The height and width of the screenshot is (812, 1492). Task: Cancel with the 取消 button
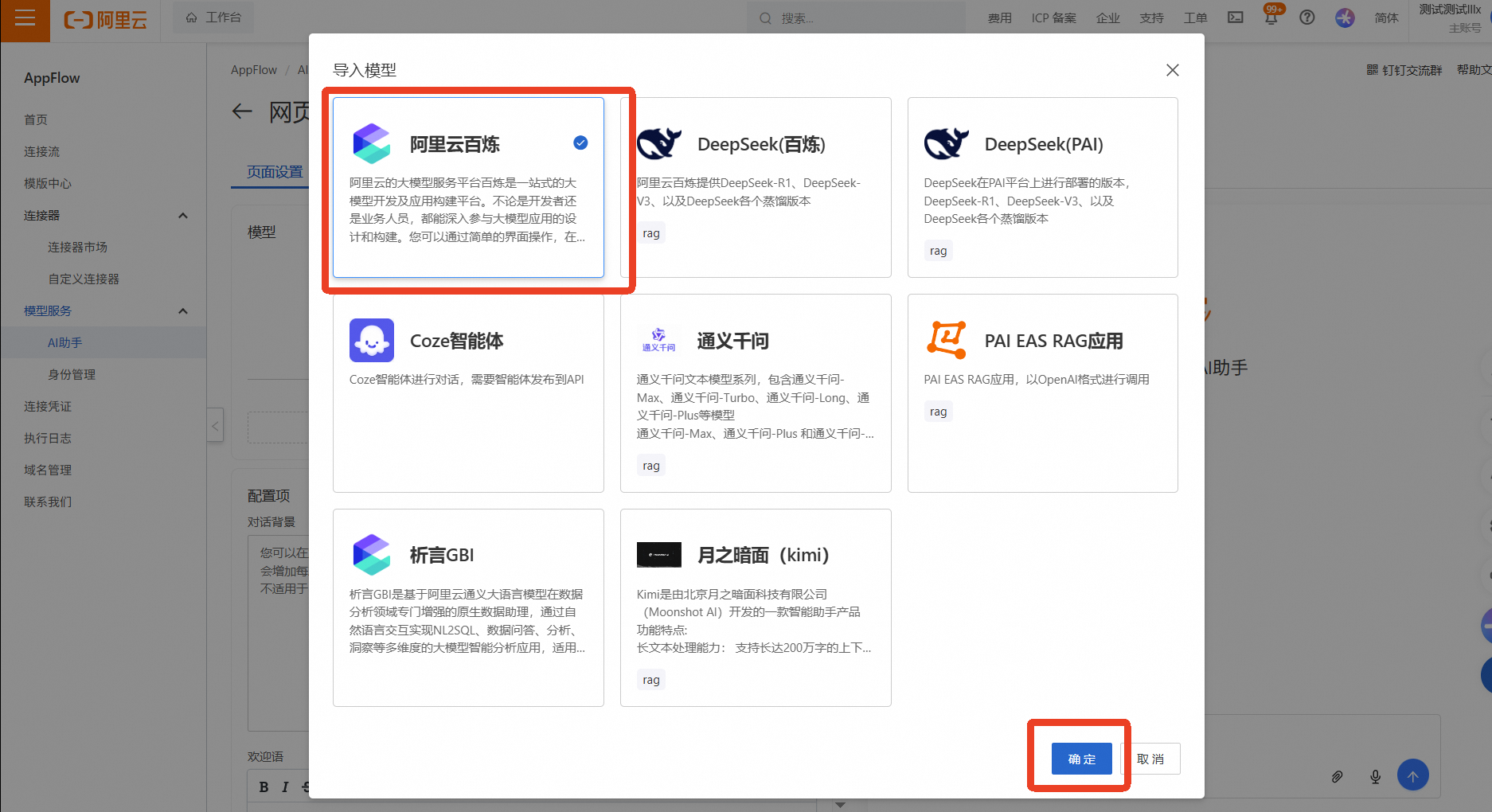coord(1150,759)
